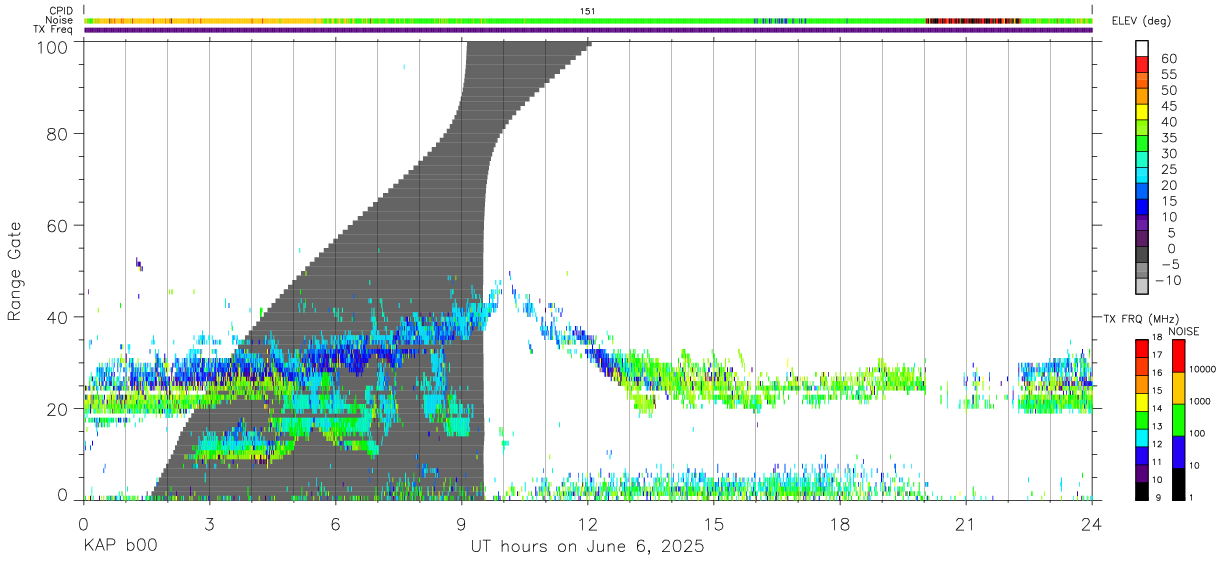Click the 15 hour tick on the UT axis
Screen dimensions: 1228x567
(x=714, y=523)
